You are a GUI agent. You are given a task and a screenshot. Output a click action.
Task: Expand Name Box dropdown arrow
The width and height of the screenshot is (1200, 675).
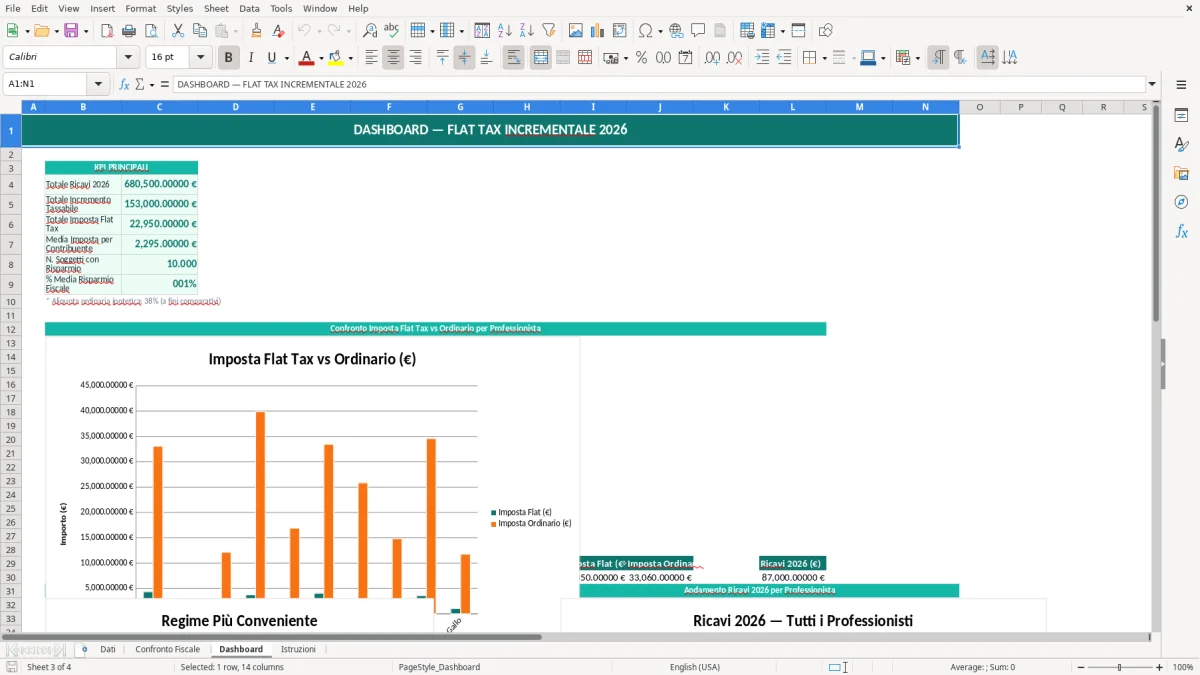coord(98,85)
